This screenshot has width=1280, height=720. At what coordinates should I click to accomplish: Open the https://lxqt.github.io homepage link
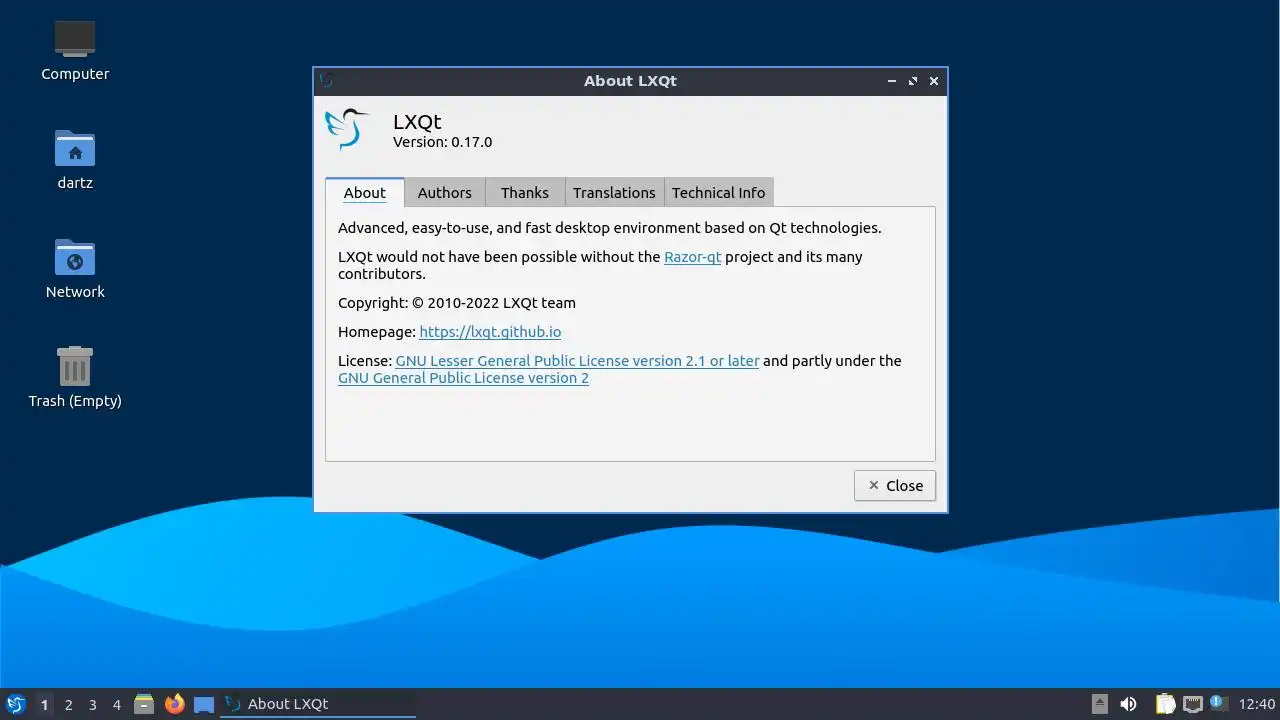point(490,332)
